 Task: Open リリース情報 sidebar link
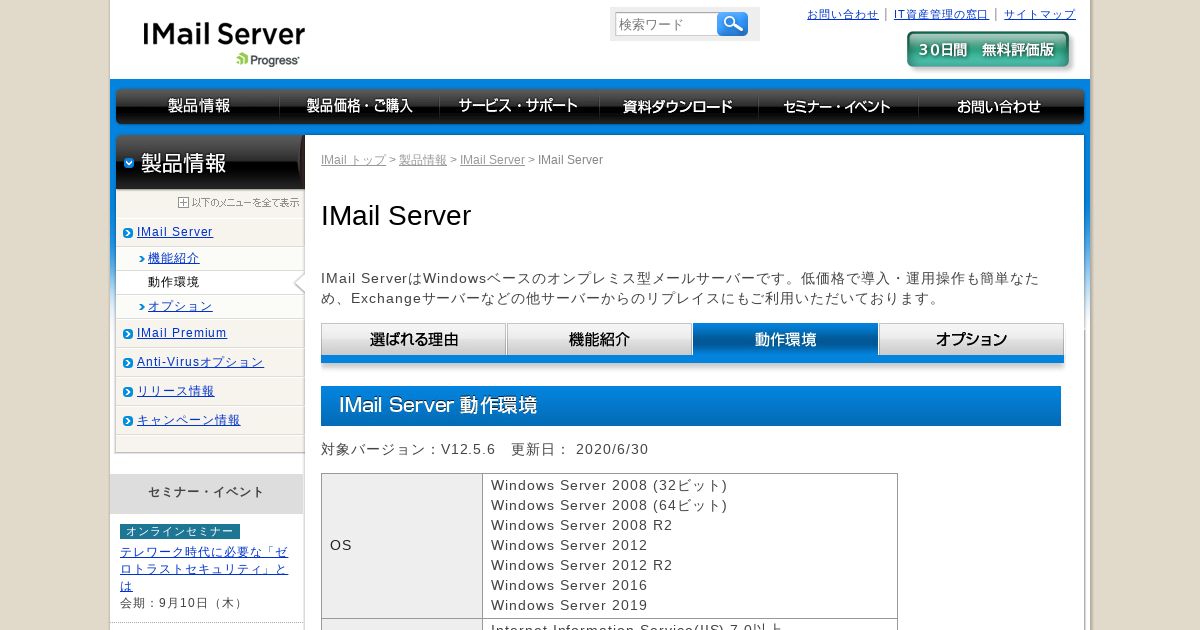tap(176, 391)
